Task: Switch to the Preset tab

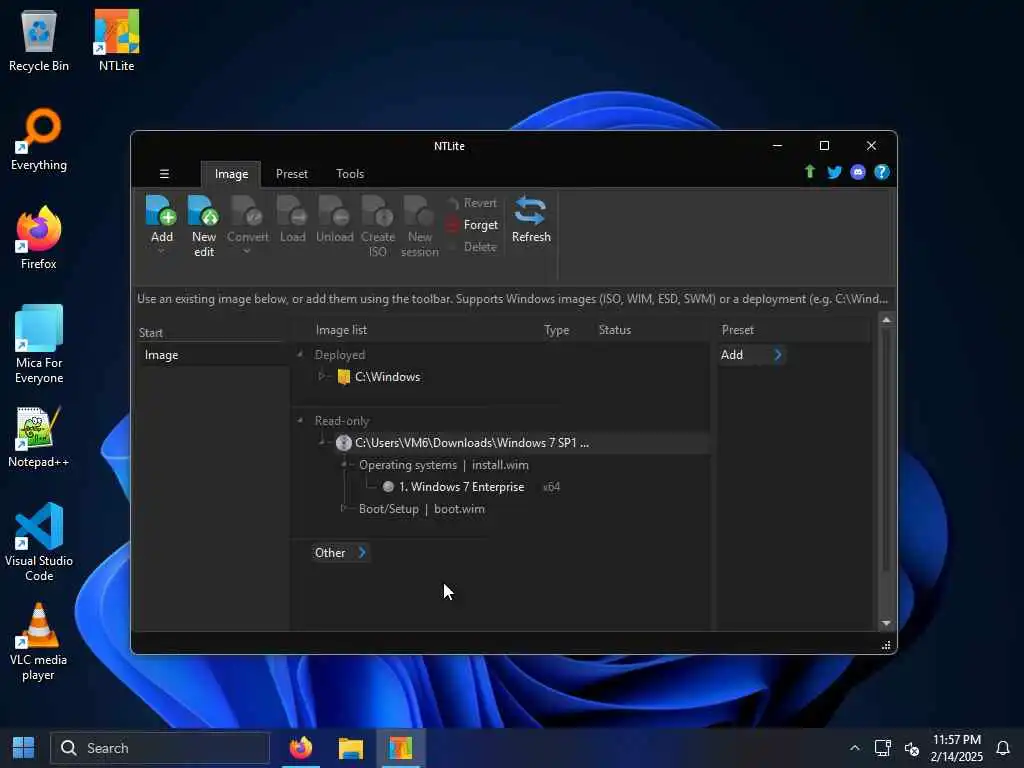Action: coord(291,174)
